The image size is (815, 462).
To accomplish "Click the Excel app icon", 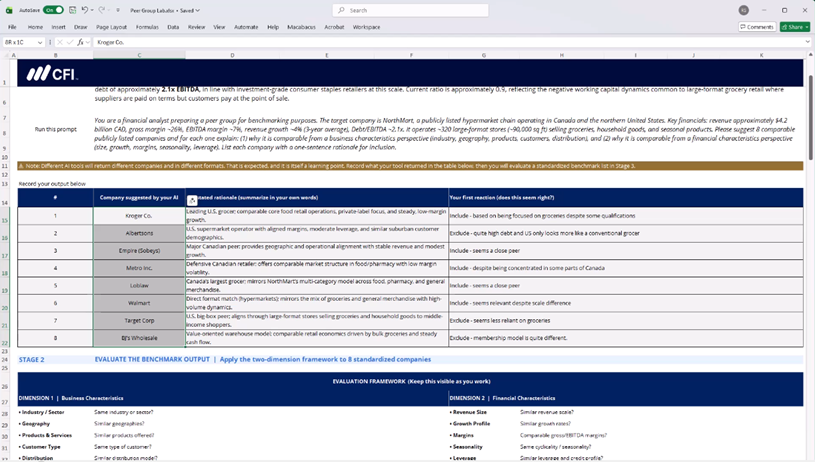I will [9, 10].
